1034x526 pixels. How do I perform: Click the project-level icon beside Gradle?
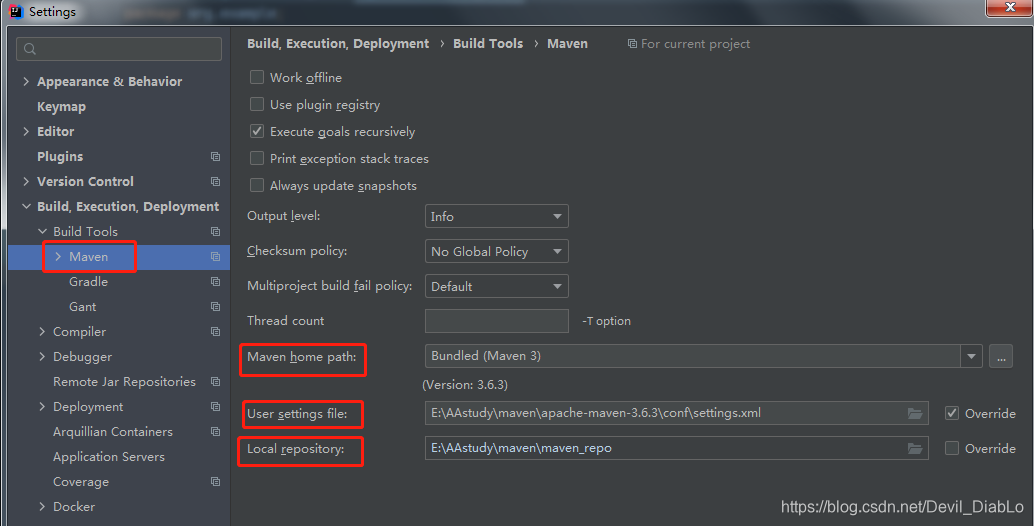[215, 281]
